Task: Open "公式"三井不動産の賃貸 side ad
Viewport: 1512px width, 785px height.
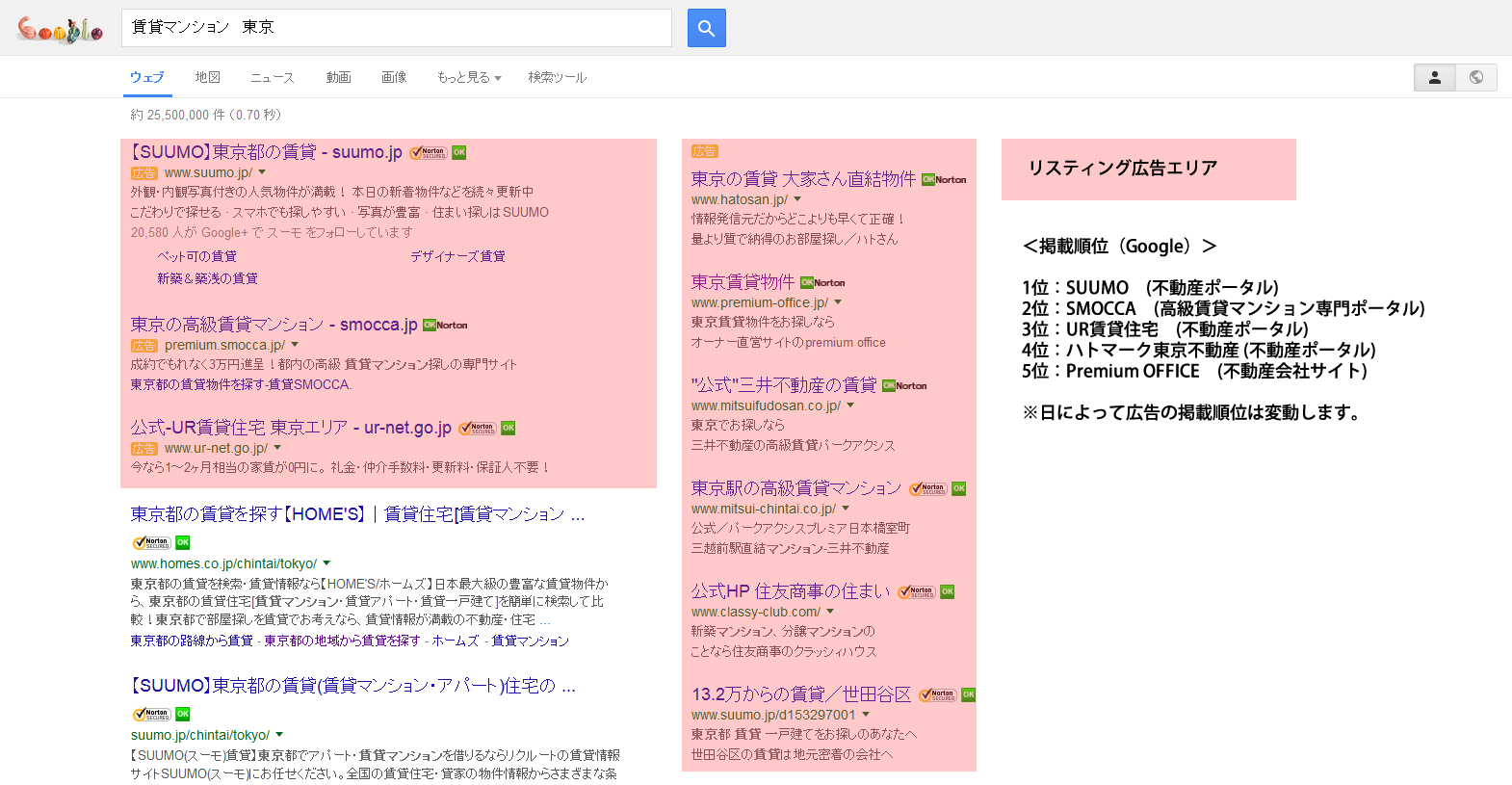Action: pos(784,385)
